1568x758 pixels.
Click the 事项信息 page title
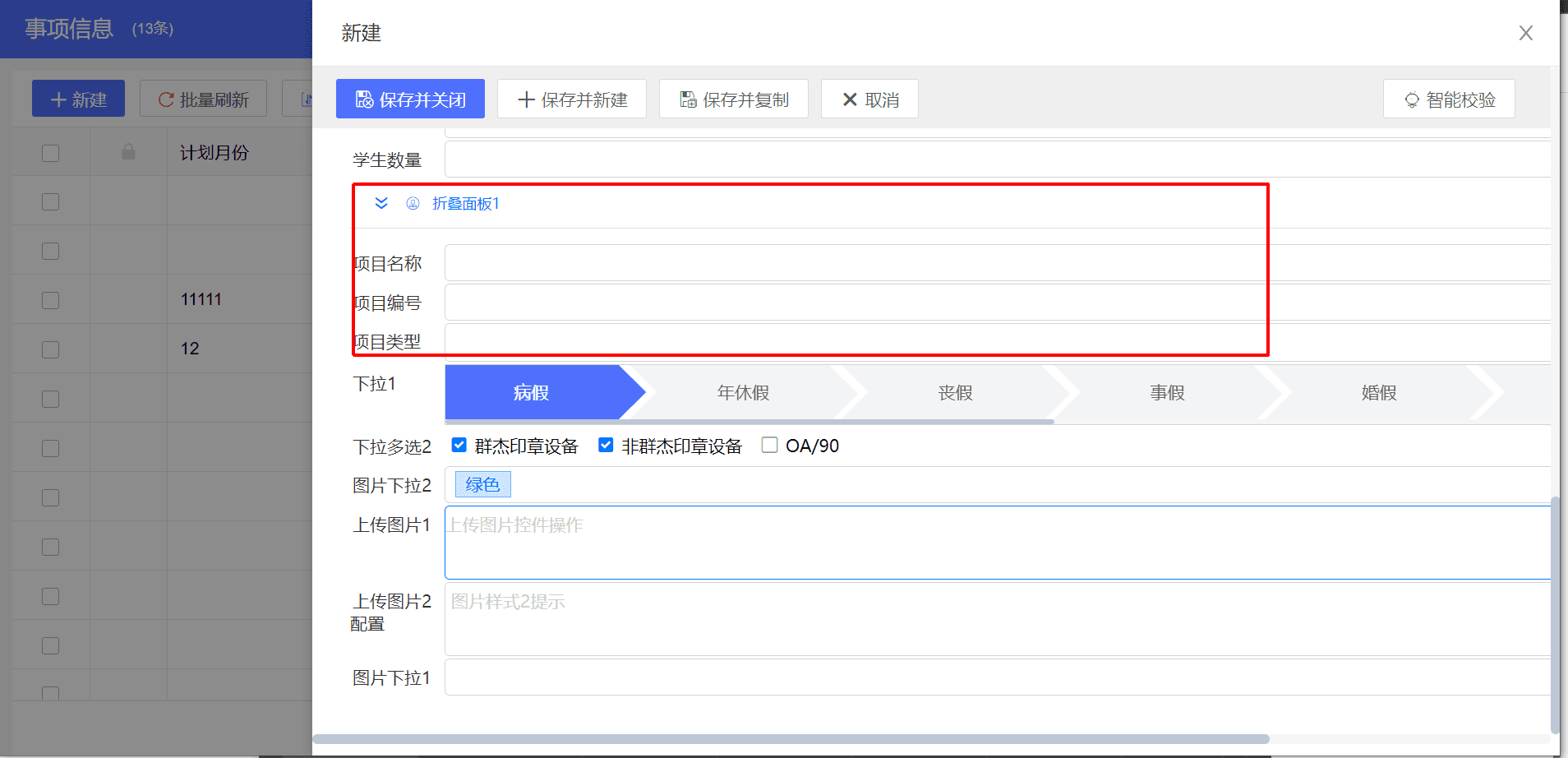click(x=69, y=29)
